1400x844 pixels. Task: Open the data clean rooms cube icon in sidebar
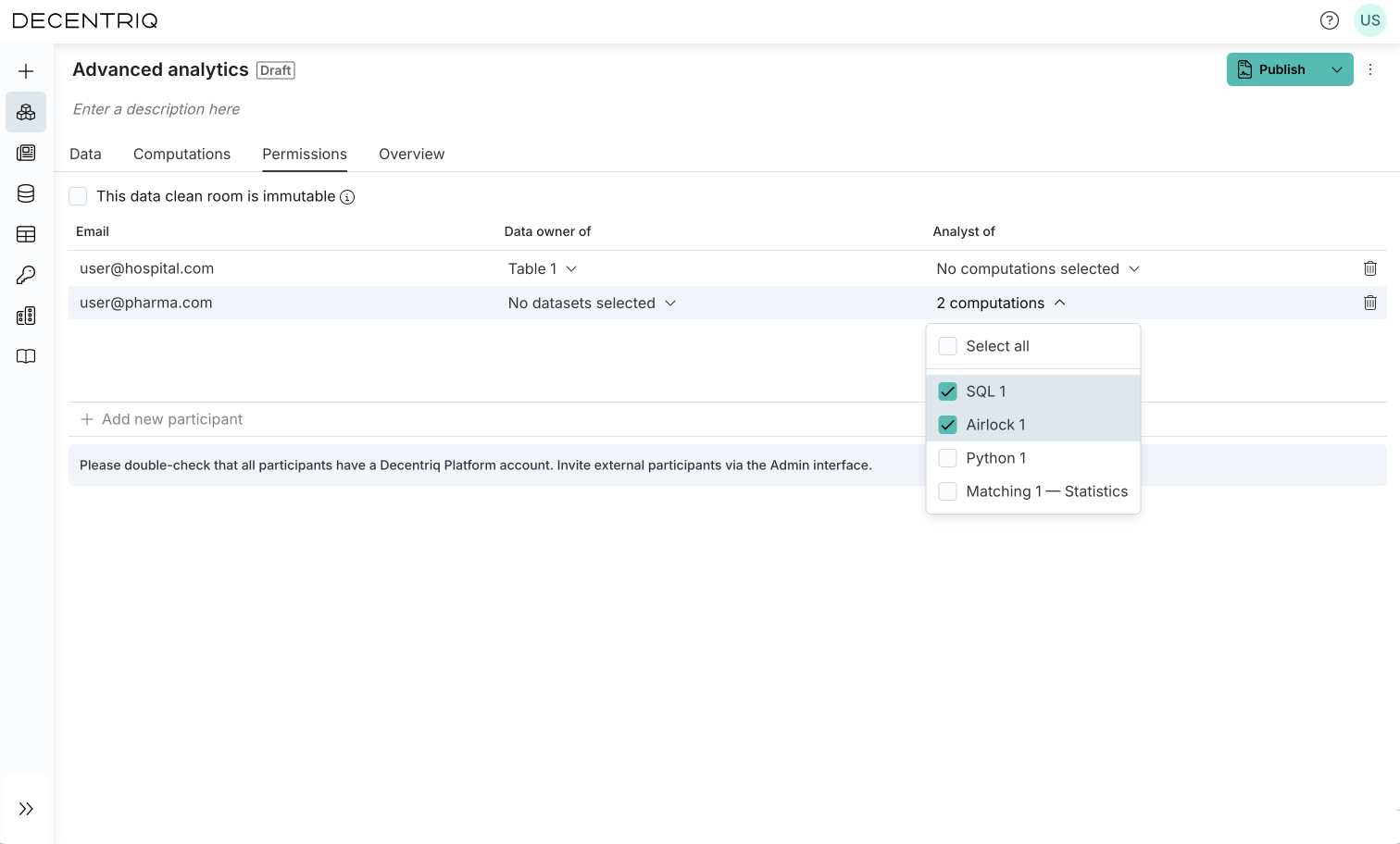pyautogui.click(x=26, y=112)
